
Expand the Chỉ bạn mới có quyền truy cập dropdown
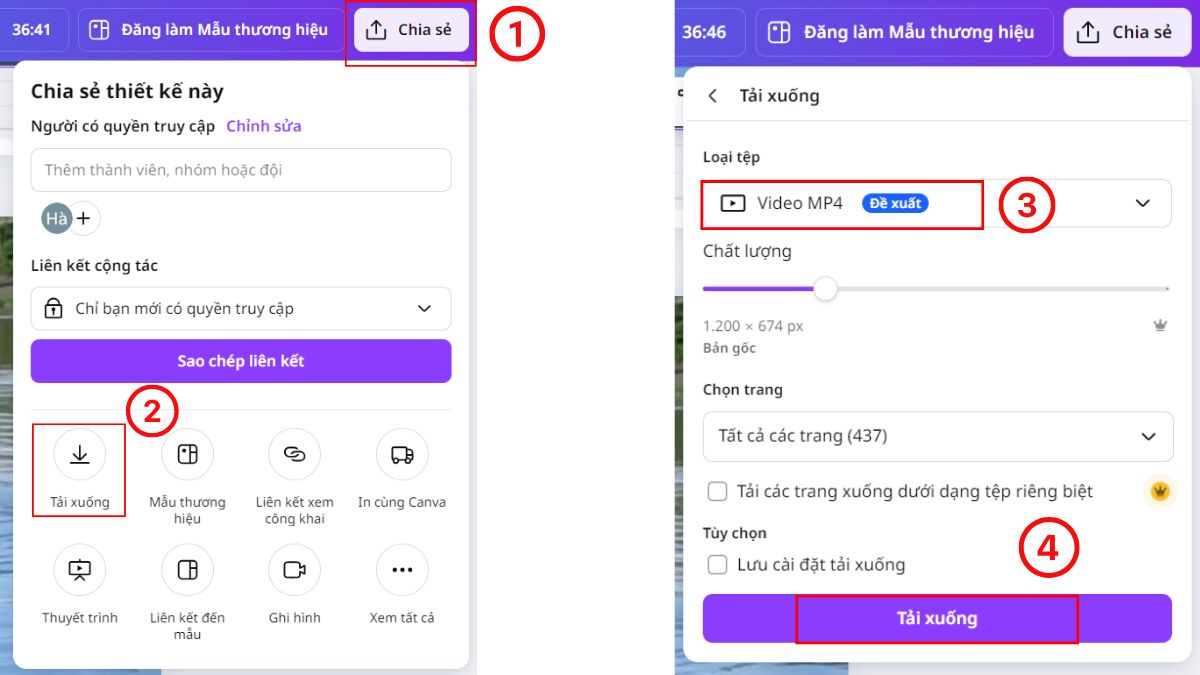[240, 308]
